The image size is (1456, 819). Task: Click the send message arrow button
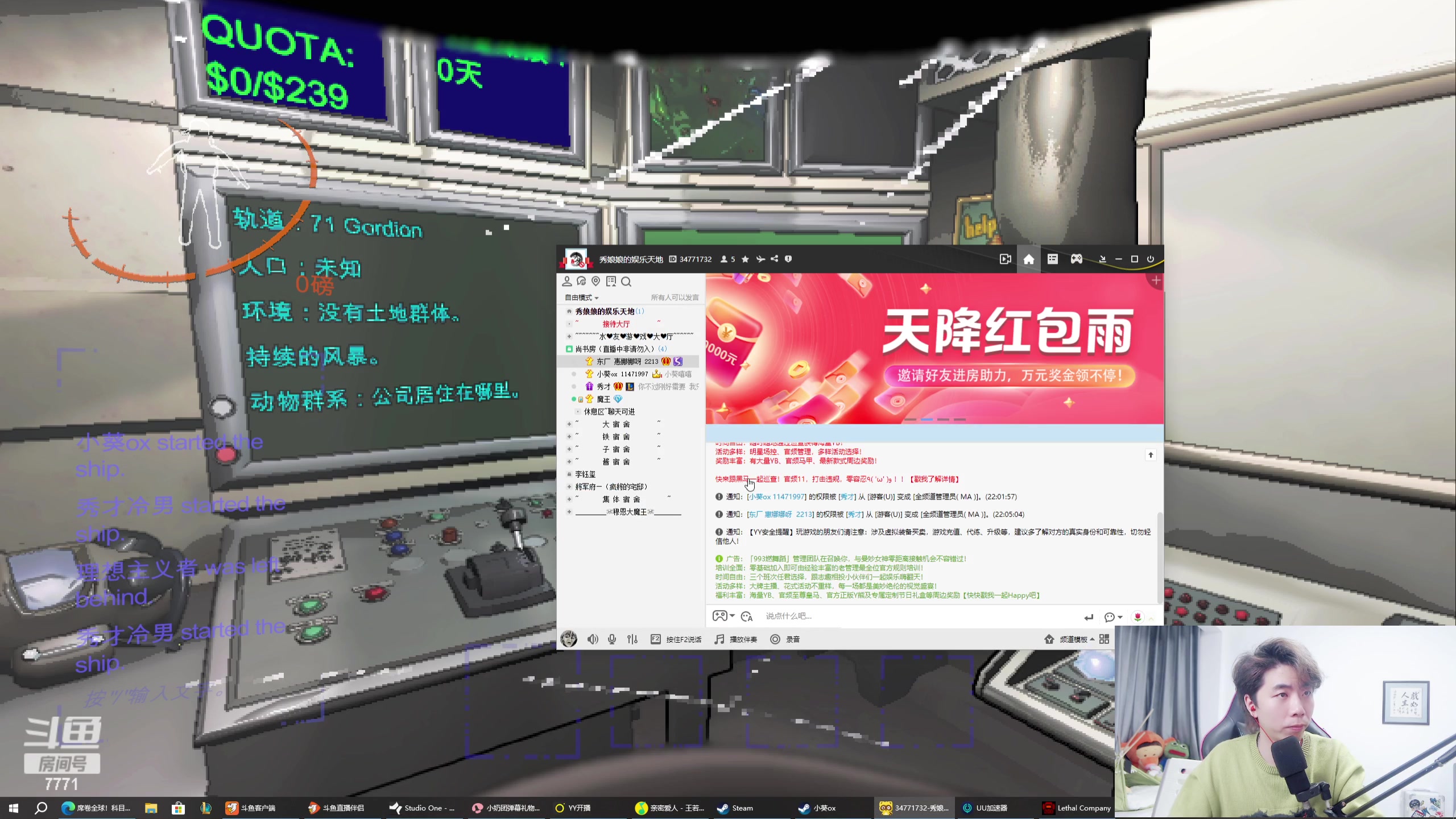[1090, 617]
